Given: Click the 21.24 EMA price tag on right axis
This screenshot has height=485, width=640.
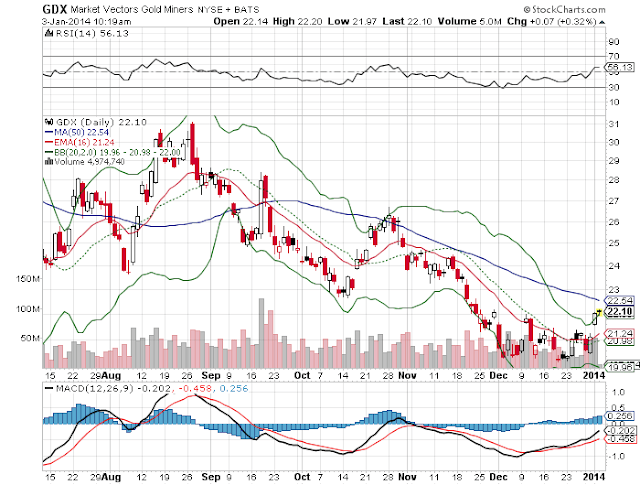Looking at the screenshot, I should (x=620, y=334).
